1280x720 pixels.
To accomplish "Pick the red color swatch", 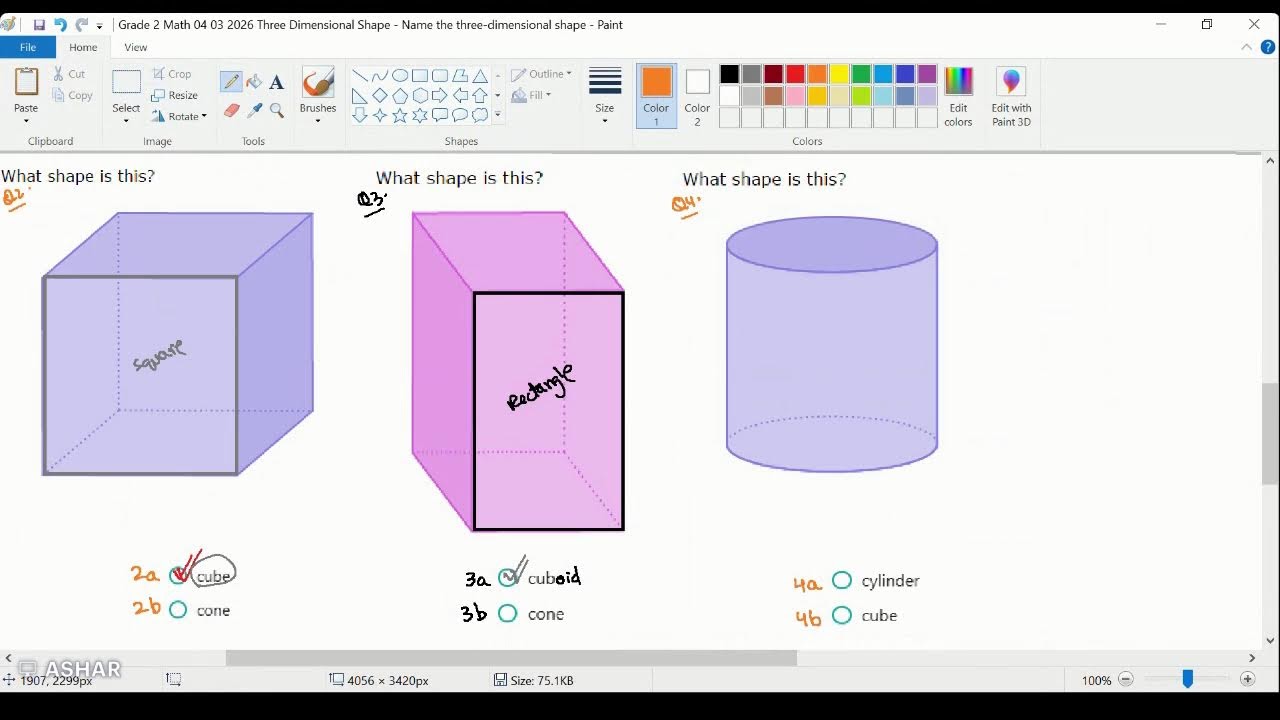I will coord(795,74).
